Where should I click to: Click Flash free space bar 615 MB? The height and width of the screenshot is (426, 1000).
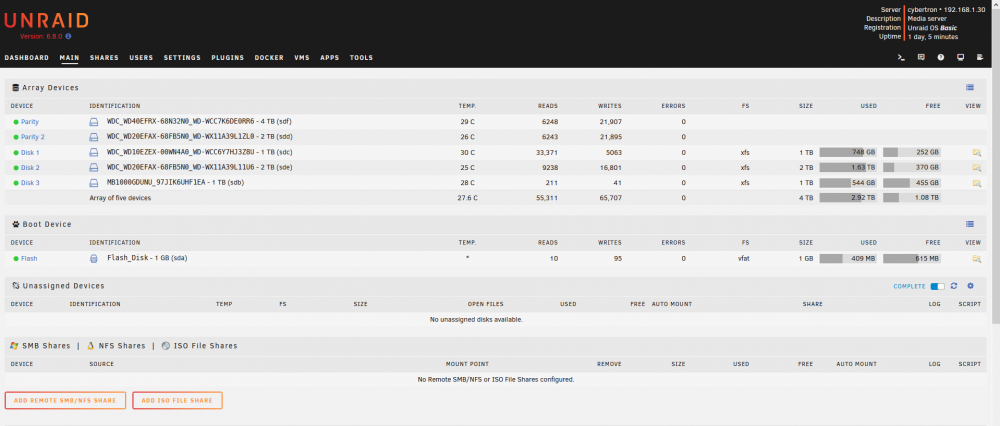click(912, 259)
